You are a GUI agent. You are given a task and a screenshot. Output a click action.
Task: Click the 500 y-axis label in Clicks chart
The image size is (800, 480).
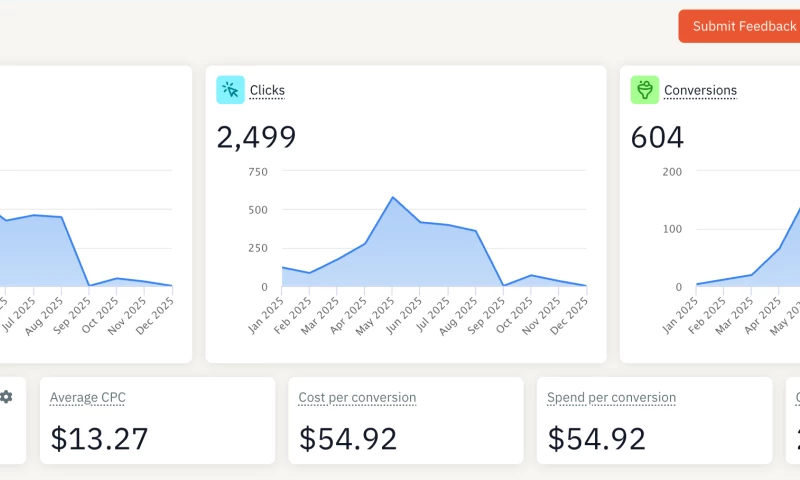point(258,210)
